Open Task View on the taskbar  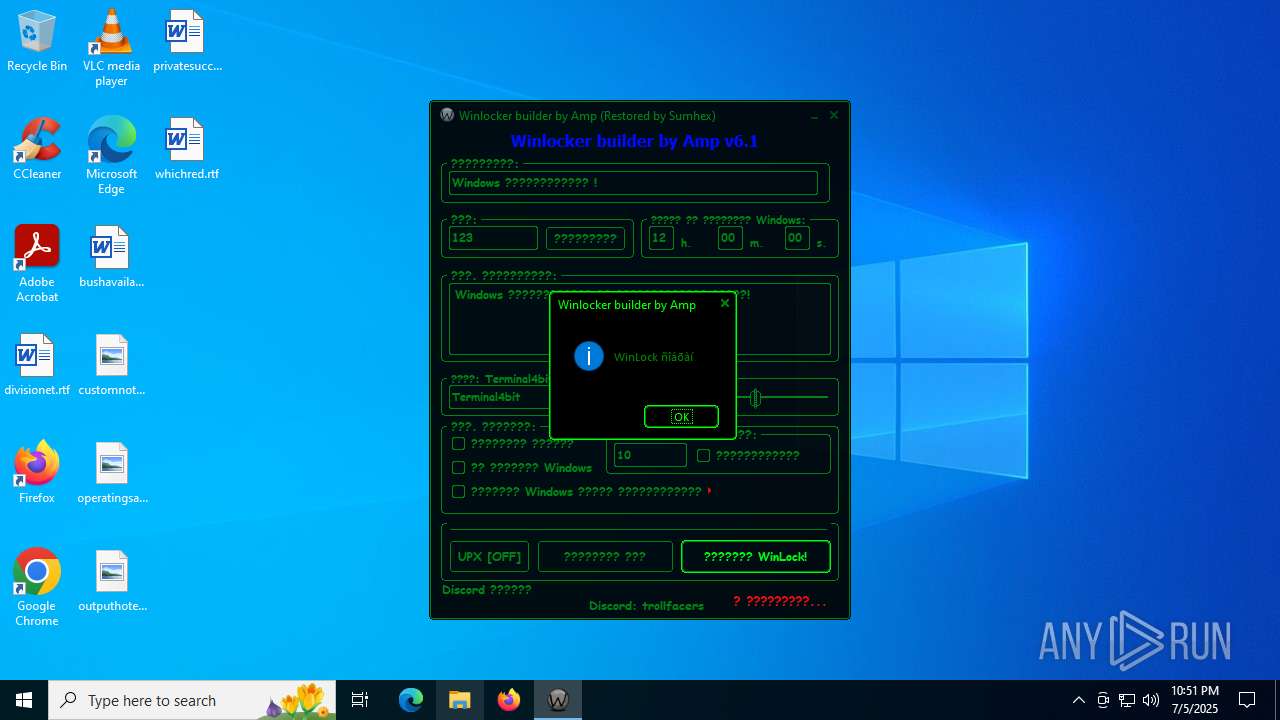click(x=360, y=700)
